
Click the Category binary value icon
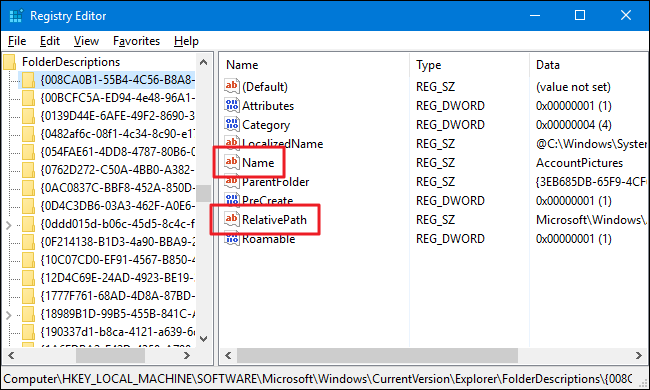pos(232,124)
